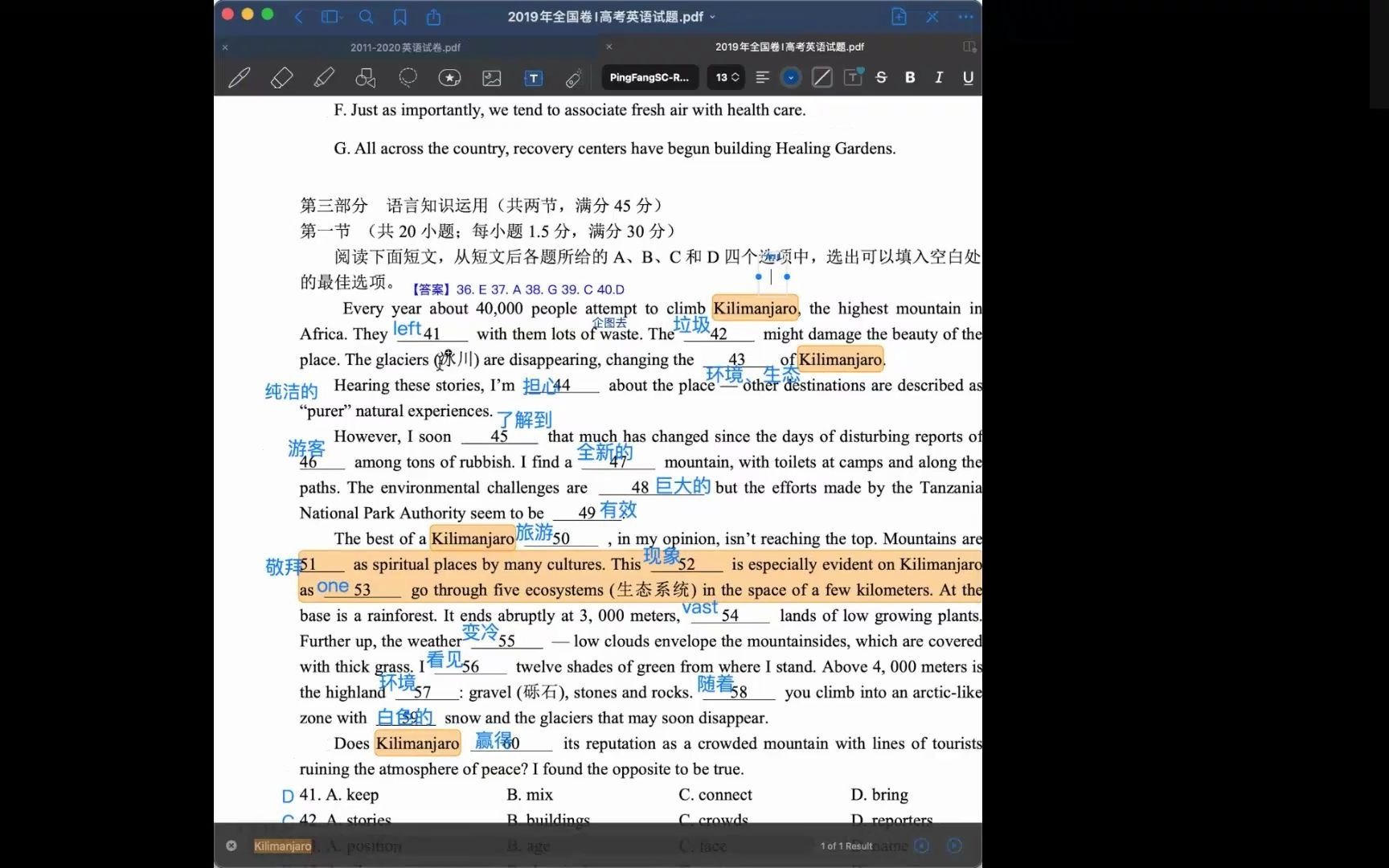Click the annotation 垃圾 near blank 42
1389x868 pixels.
click(691, 325)
